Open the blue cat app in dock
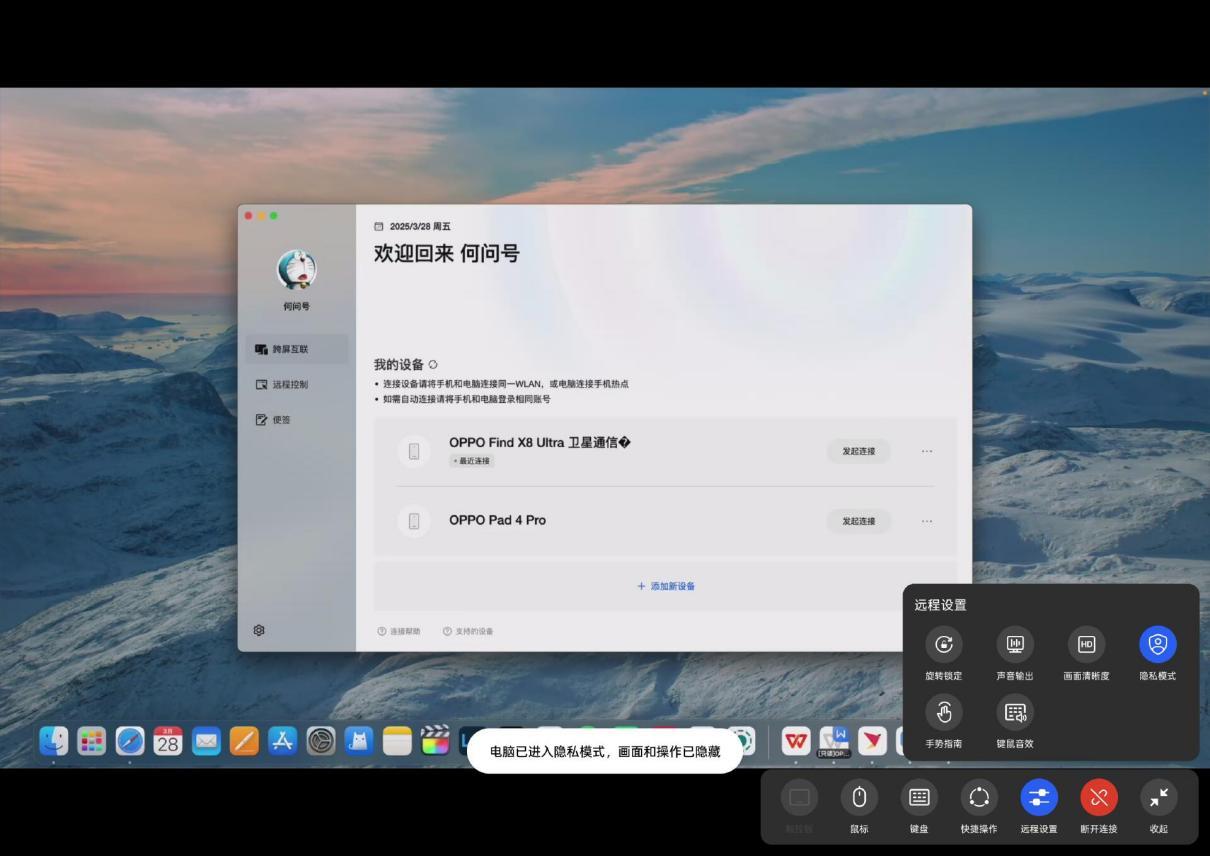This screenshot has height=856, width=1210. pyautogui.click(x=359, y=741)
